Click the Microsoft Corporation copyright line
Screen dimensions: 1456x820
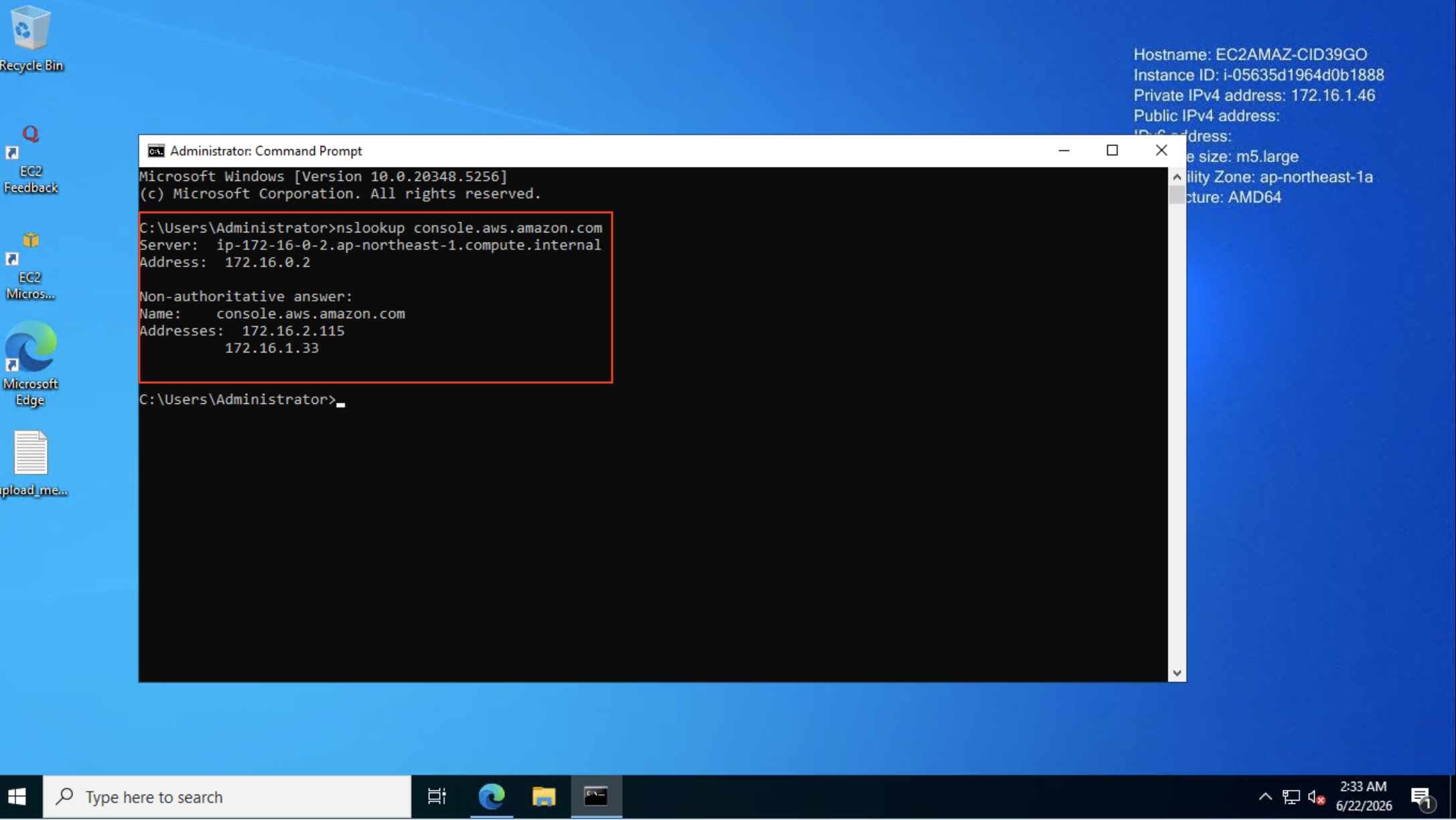(340, 194)
